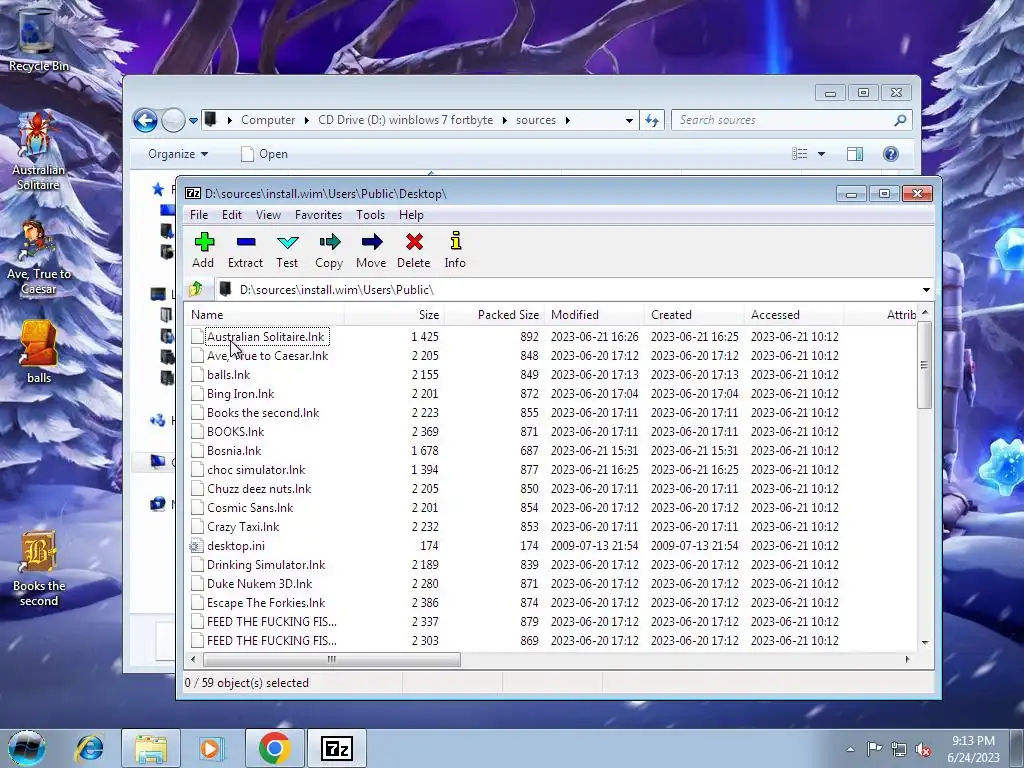Select the Crazy Taxi.lnk file row

click(x=549, y=527)
